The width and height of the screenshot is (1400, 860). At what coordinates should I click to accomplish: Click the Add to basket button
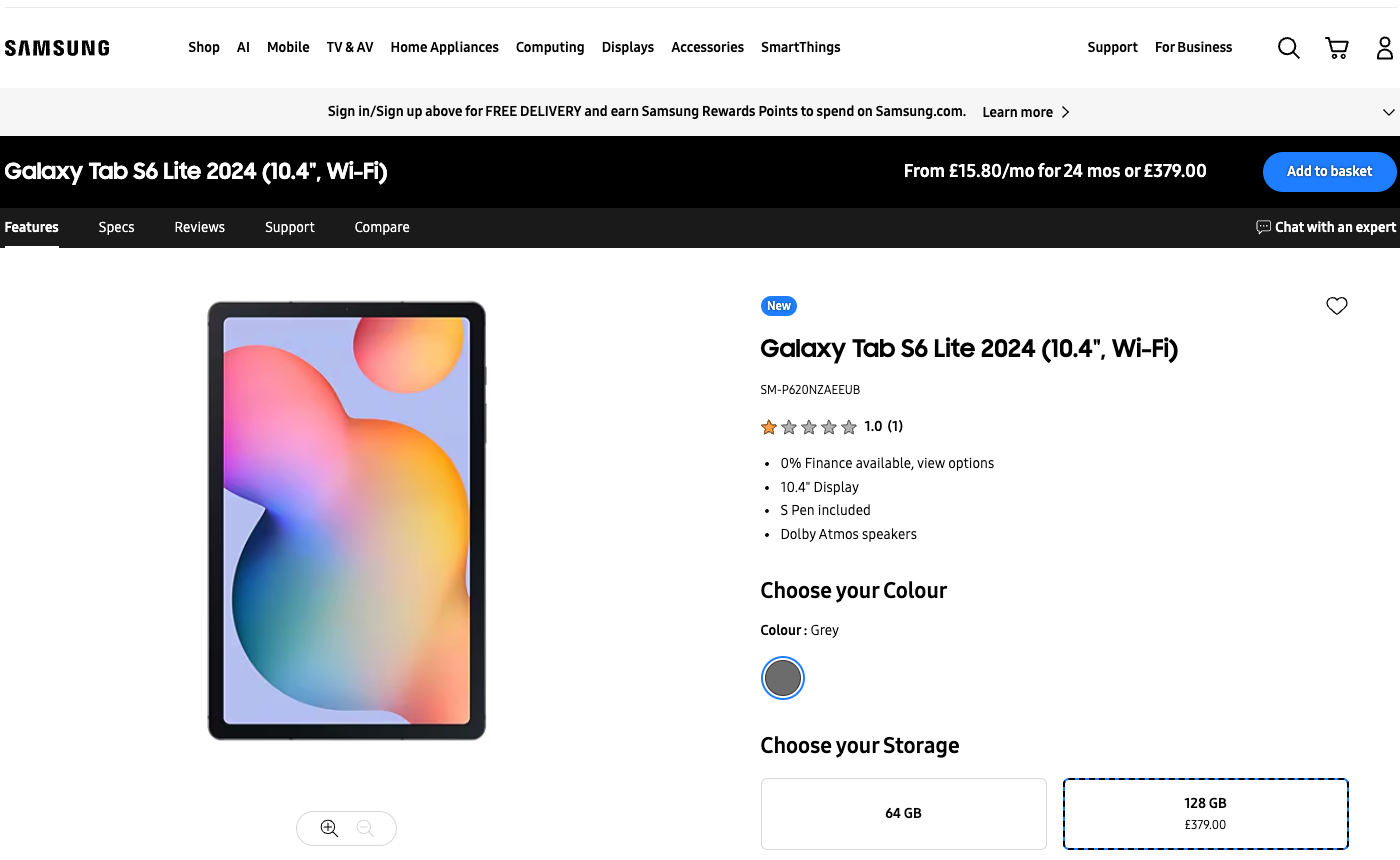(x=1329, y=171)
